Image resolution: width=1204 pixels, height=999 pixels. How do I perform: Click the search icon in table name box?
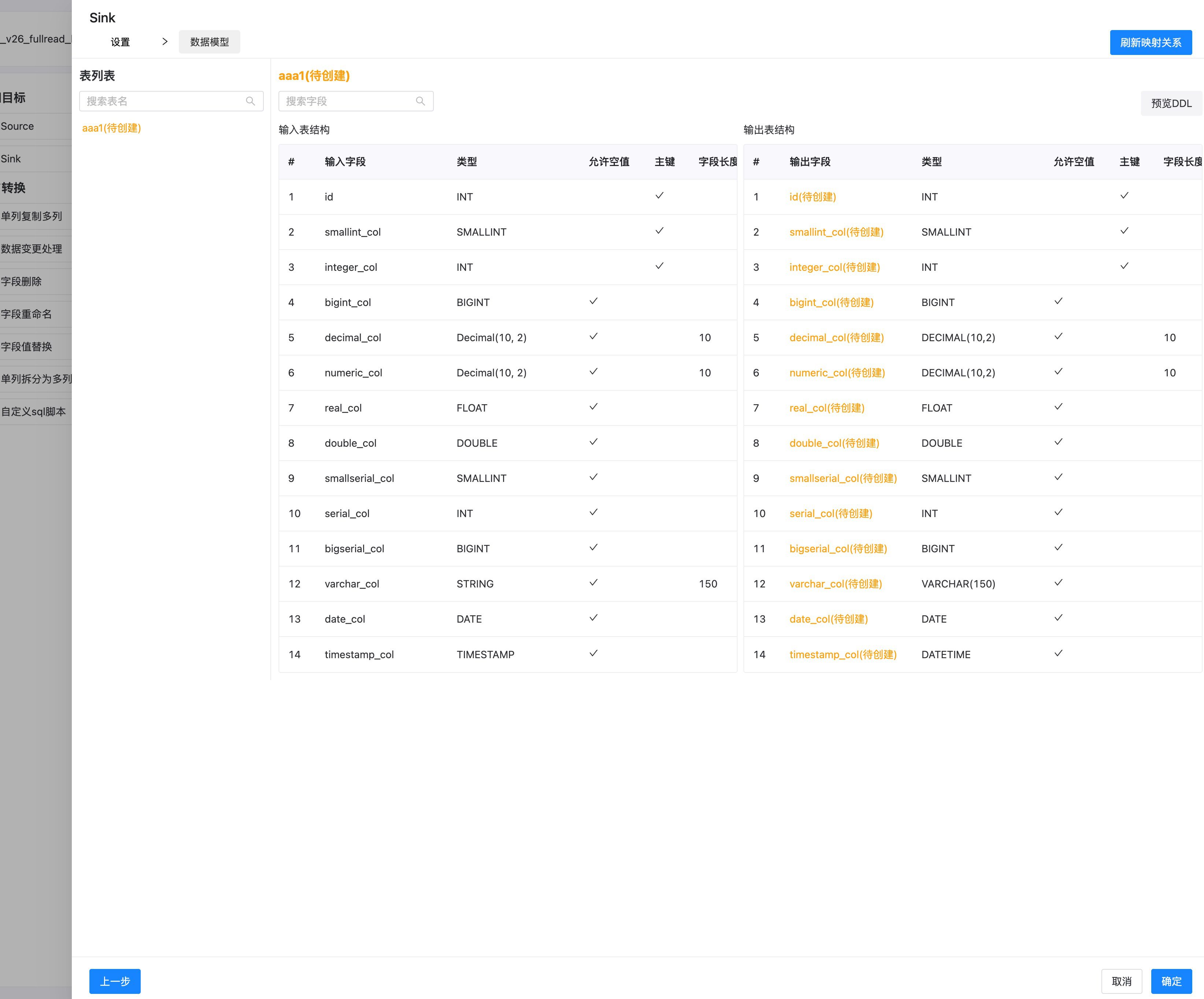click(x=250, y=101)
